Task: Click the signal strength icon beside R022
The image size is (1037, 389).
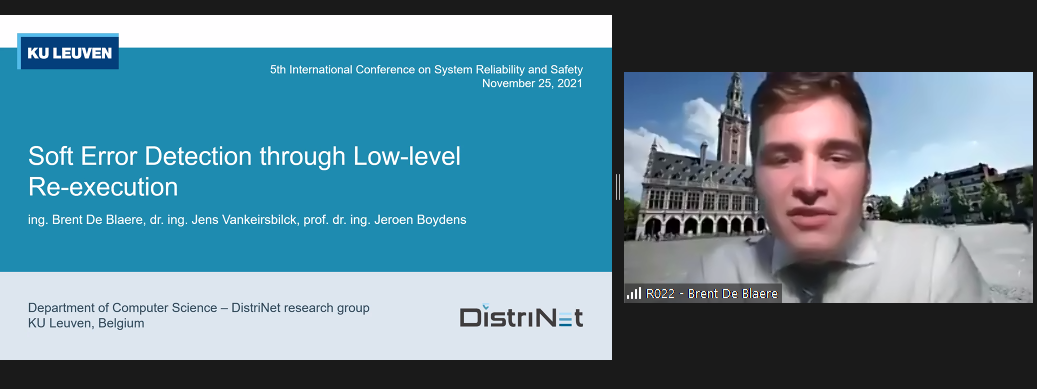Action: click(x=634, y=293)
